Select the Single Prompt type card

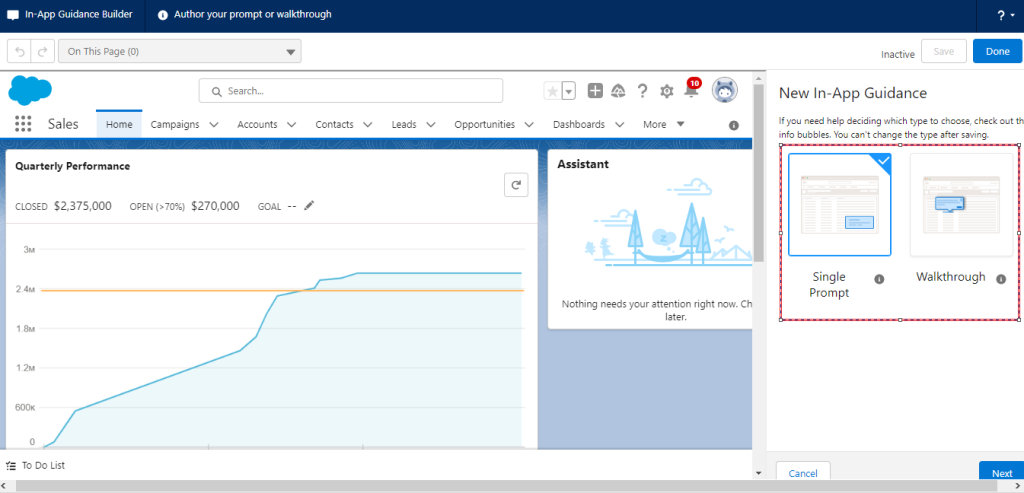tap(839, 204)
